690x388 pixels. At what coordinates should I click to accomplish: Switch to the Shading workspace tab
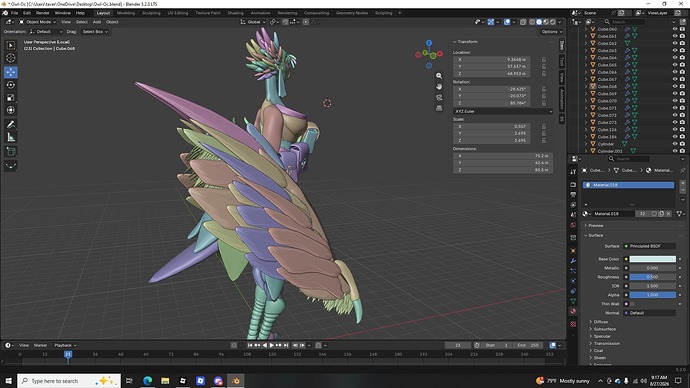tap(235, 13)
